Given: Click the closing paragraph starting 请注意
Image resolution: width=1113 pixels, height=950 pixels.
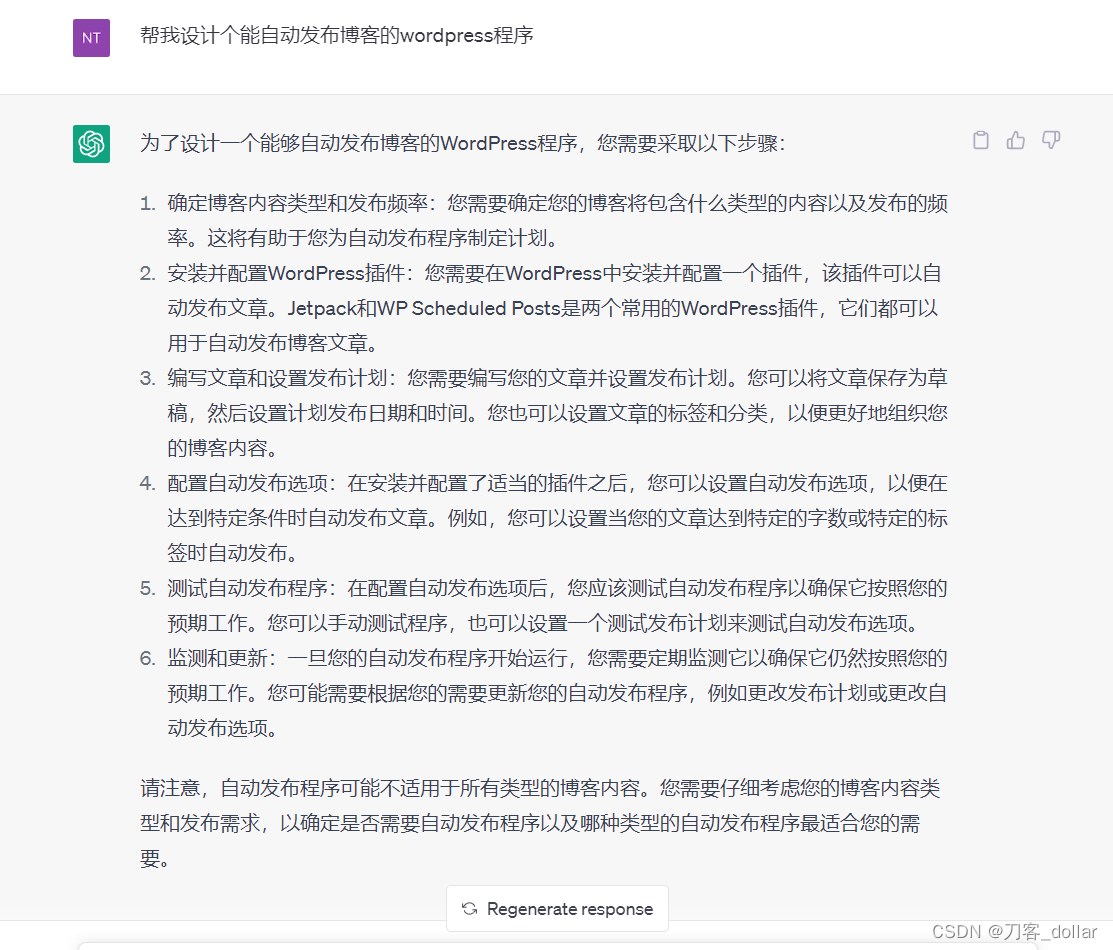Looking at the screenshot, I should coord(539,823).
